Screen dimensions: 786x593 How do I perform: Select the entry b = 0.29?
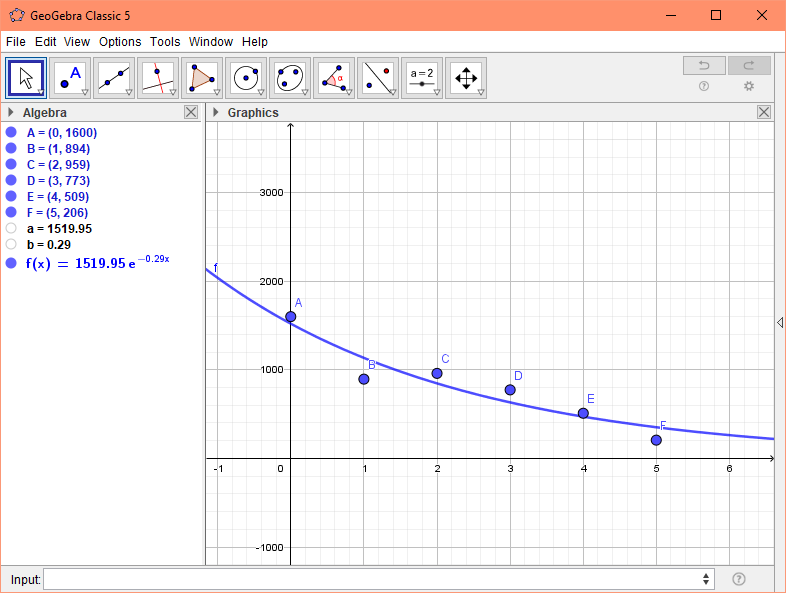tap(49, 245)
